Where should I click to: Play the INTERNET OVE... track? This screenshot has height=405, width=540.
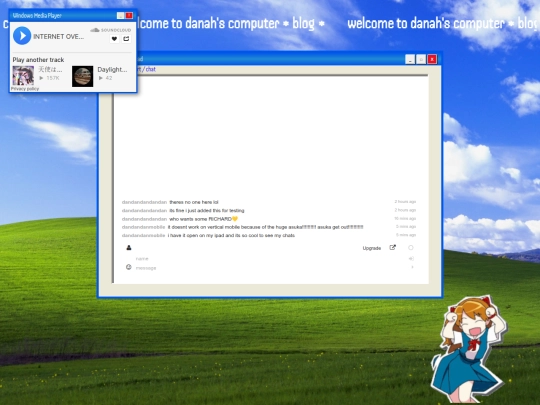pyautogui.click(x=22, y=36)
